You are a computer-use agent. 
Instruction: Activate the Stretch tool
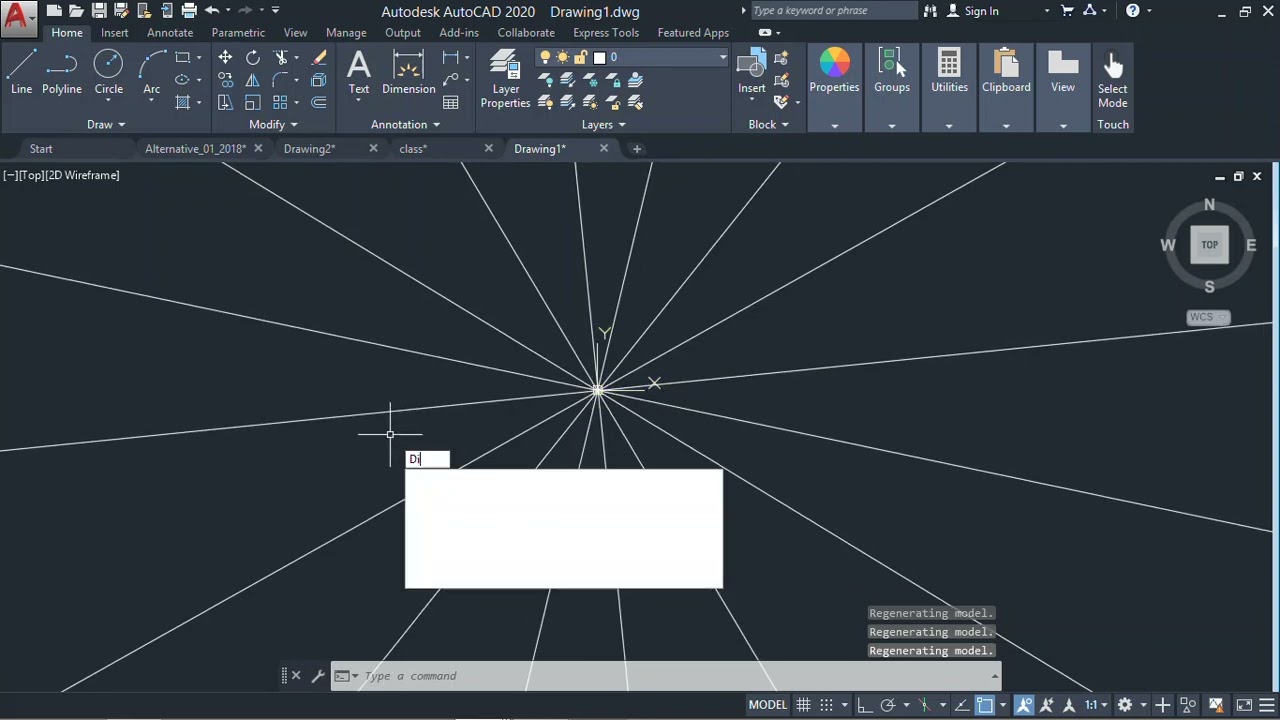[225, 102]
